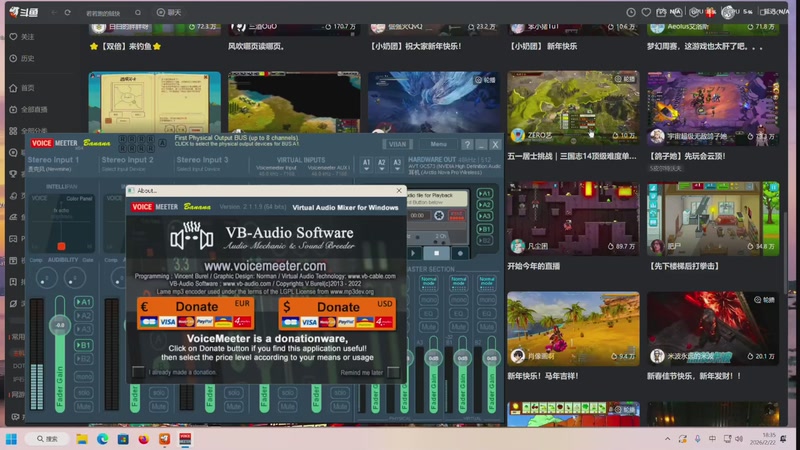Select input device for Stereo Input 2
Viewport: 800px width, 450px height.
123,169
